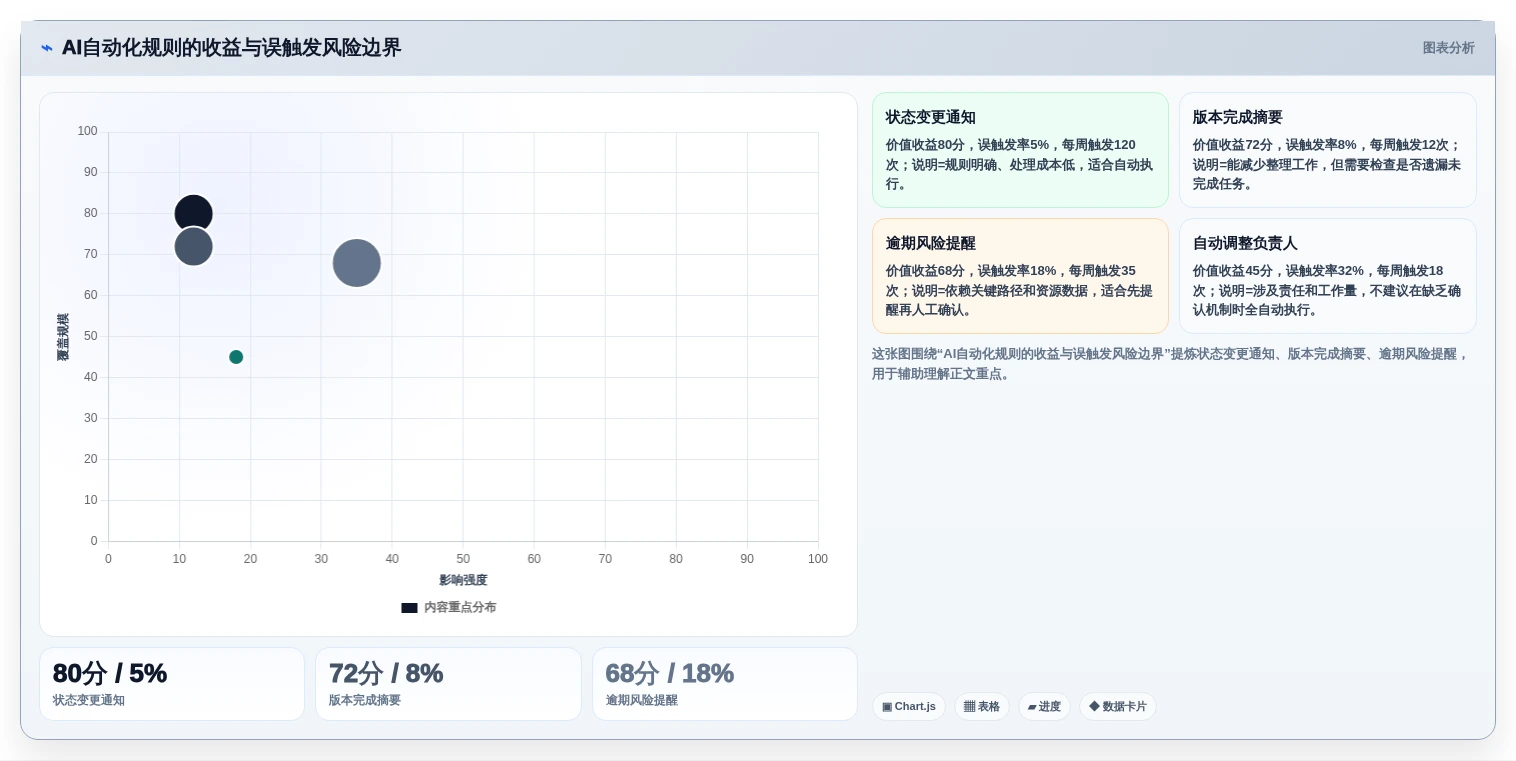Open the 自动调整负责人 info card
Screen dimensions: 1516x761
tap(1327, 276)
